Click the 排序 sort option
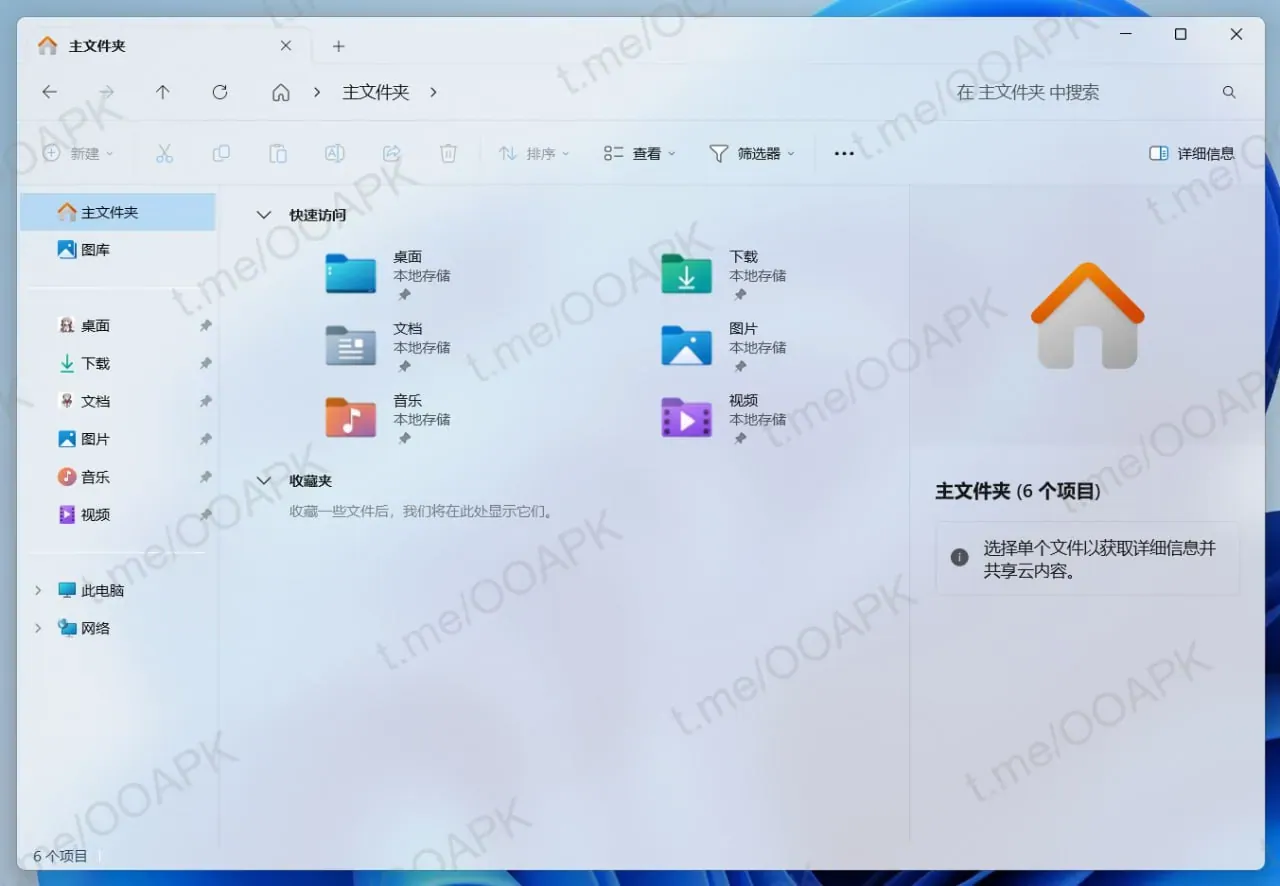1280x886 pixels. (x=535, y=153)
